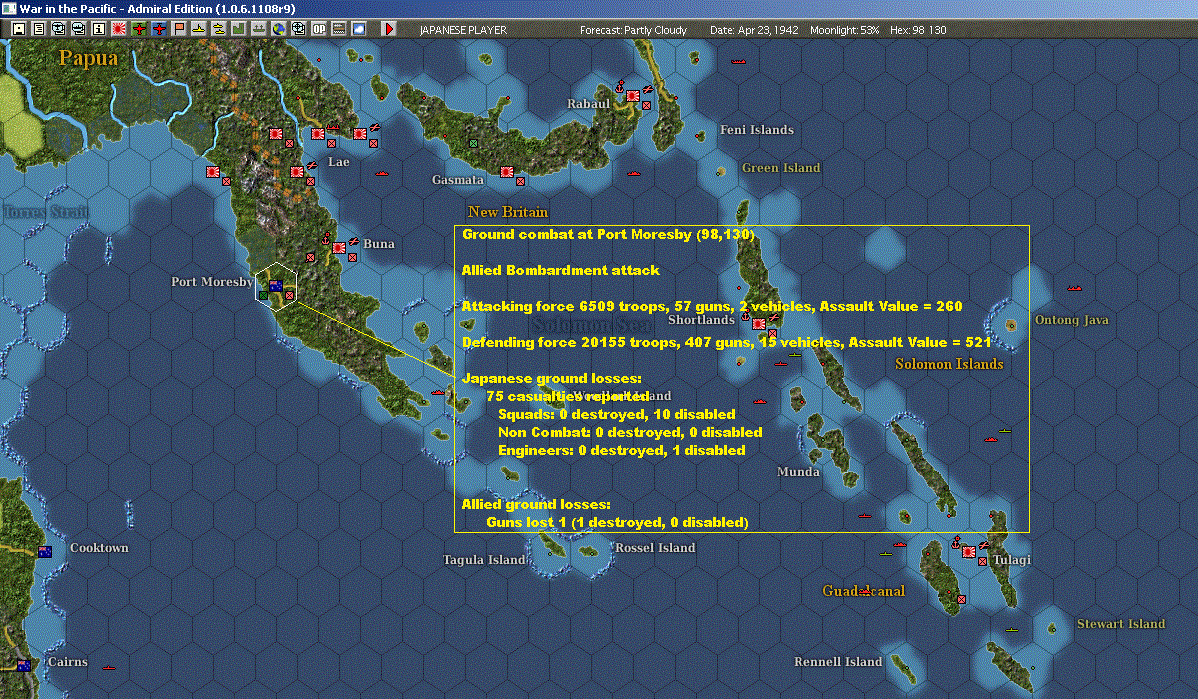Select the Australian flag at Cooktown
The width and height of the screenshot is (1198, 699).
pyautogui.click(x=45, y=552)
